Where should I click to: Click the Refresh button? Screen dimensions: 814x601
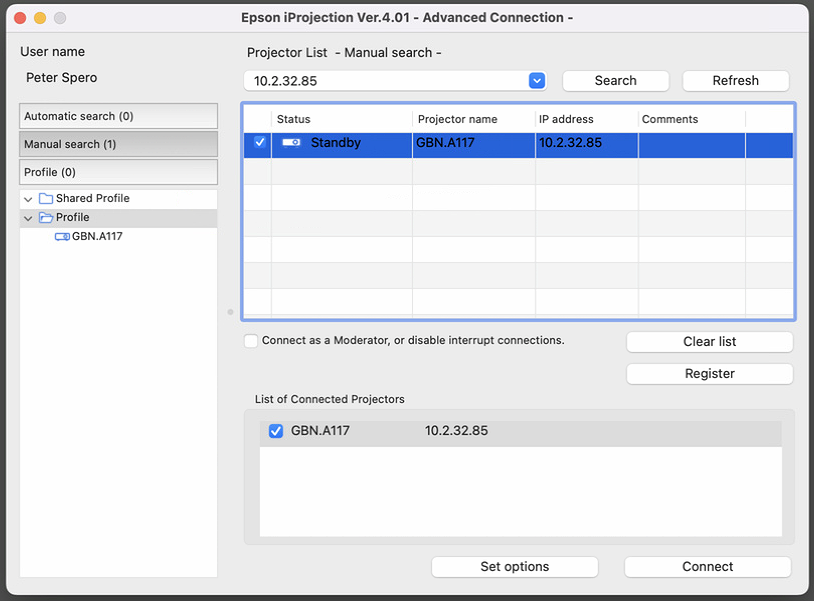736,80
